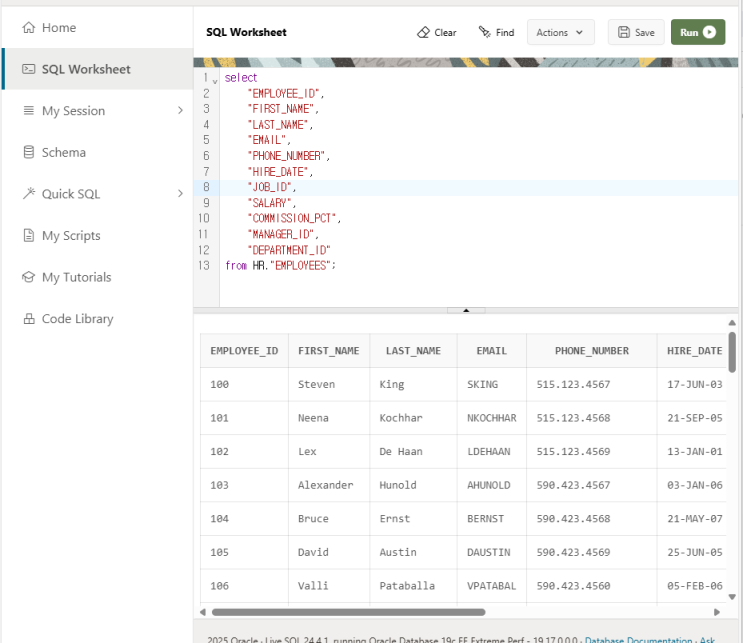Click the vertical scrollbar thumb in results
Screen dimensions: 743x643
tap(732, 352)
